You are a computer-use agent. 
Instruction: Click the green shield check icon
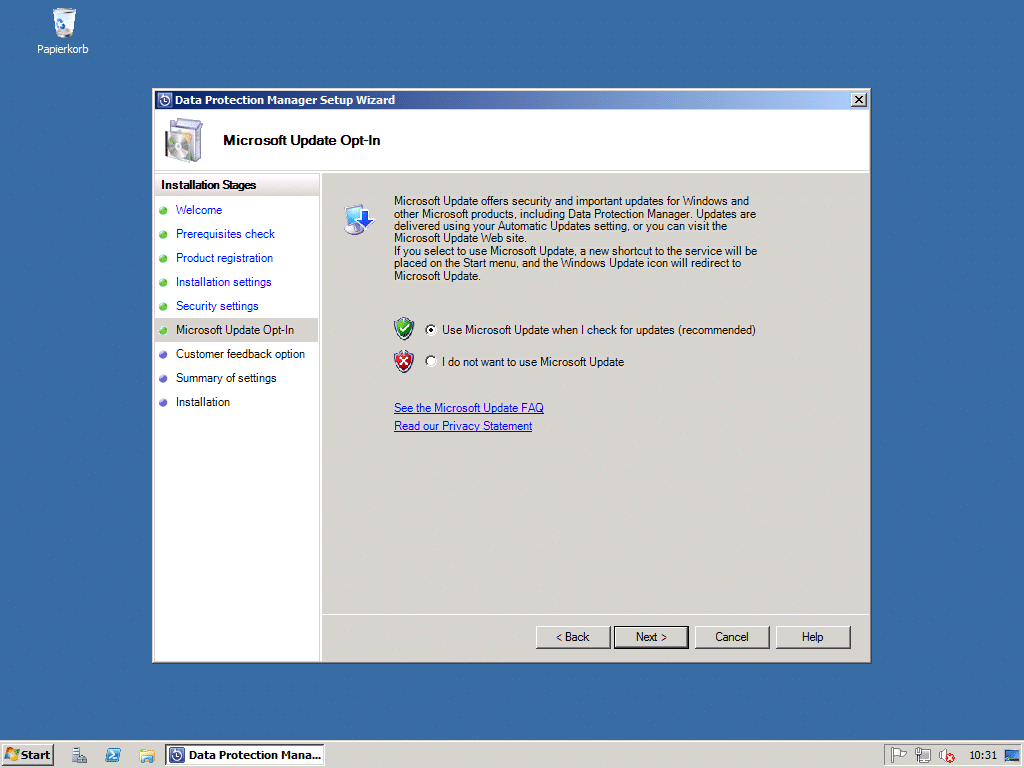click(x=404, y=328)
